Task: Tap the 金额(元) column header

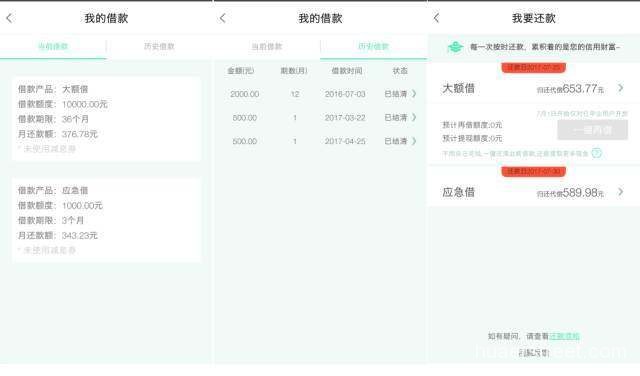Action: pos(240,71)
